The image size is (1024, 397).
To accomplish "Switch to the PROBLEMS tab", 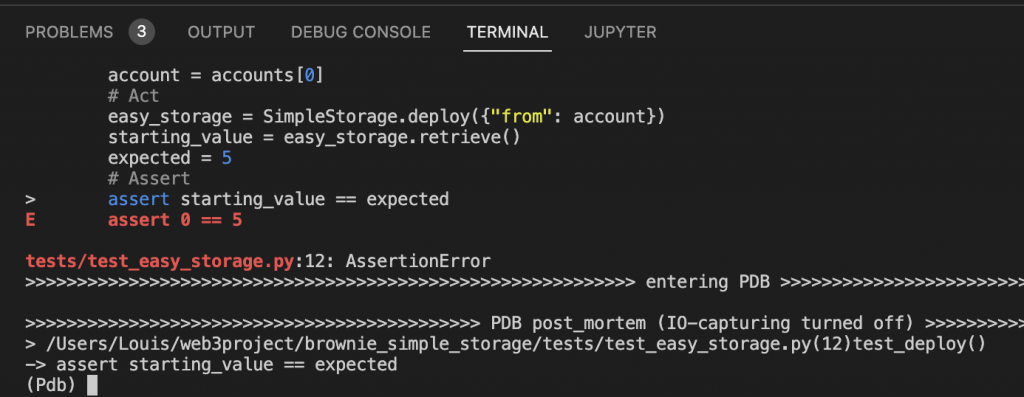I will 69,32.
